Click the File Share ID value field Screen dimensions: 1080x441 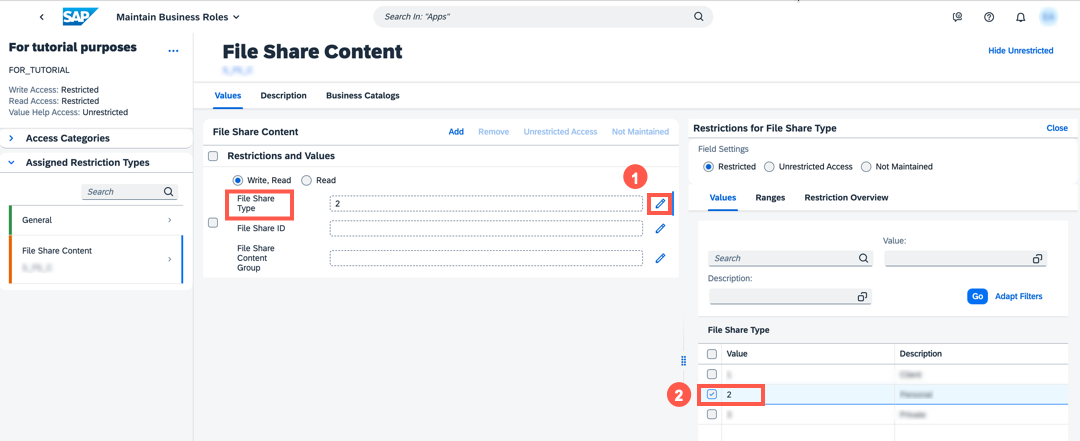[486, 228]
